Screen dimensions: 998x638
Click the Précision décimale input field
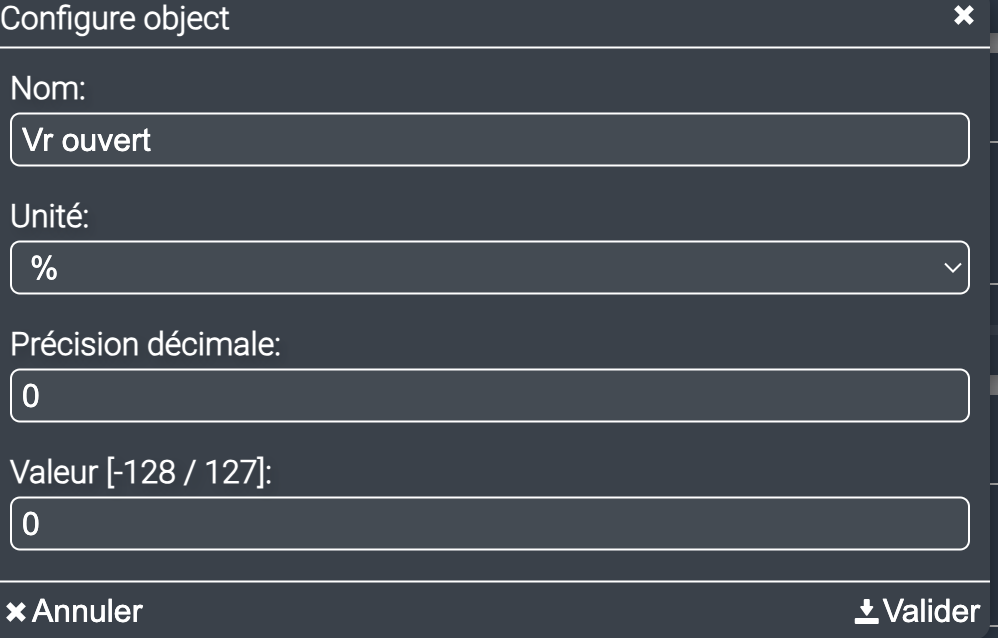(x=489, y=396)
